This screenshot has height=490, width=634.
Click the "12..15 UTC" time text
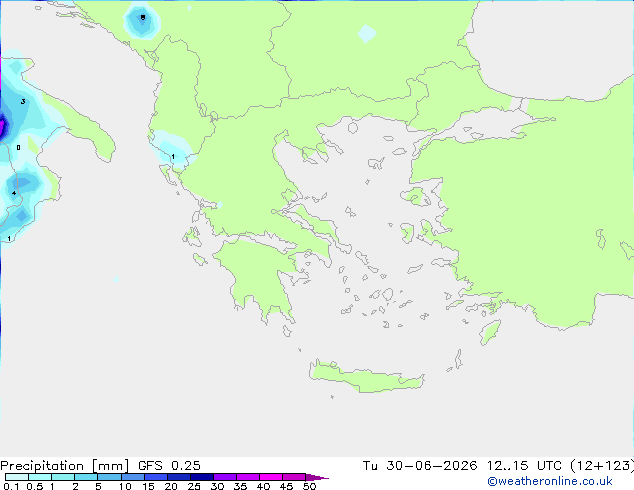point(524,466)
